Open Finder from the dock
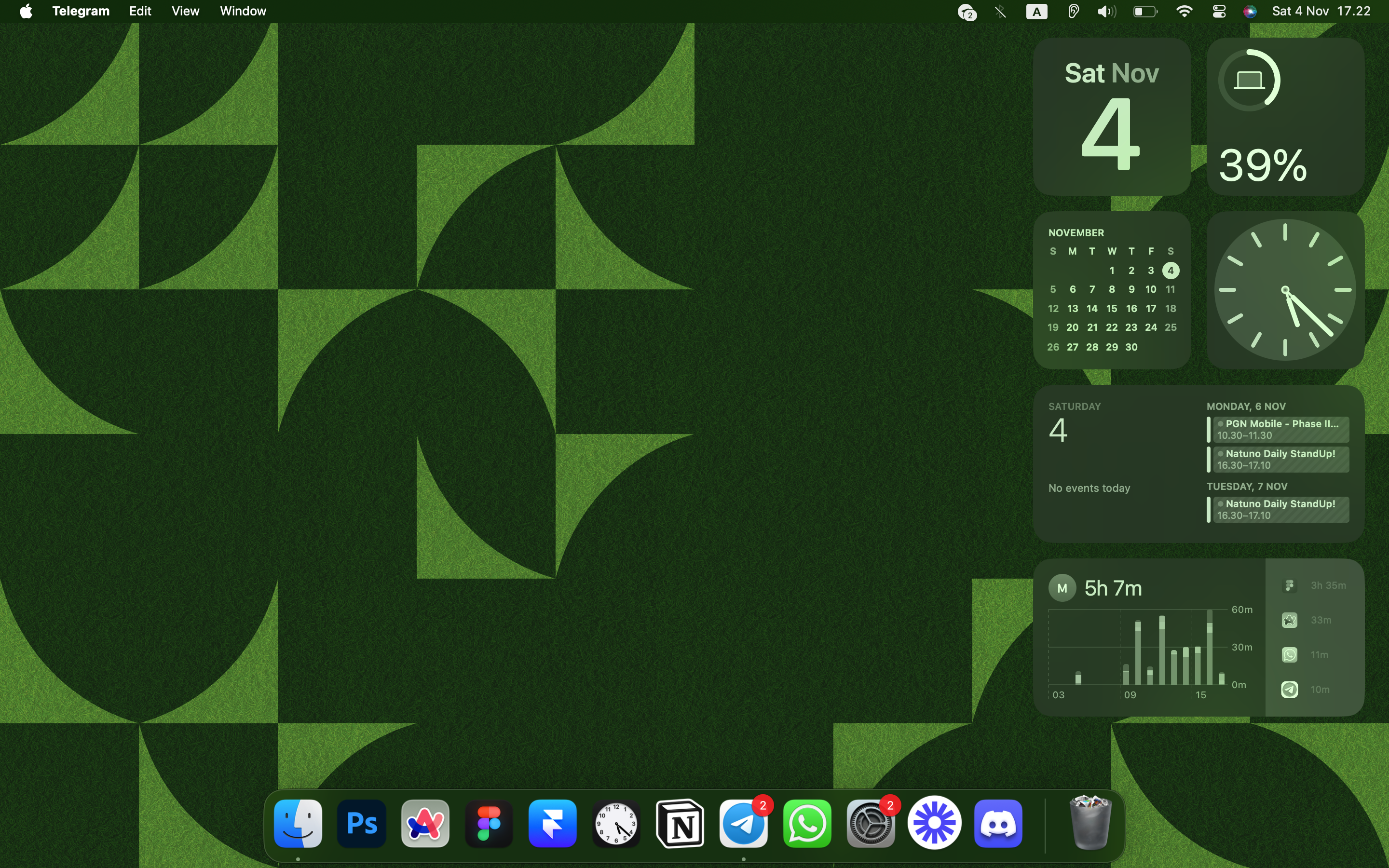1389x868 pixels. (298, 823)
